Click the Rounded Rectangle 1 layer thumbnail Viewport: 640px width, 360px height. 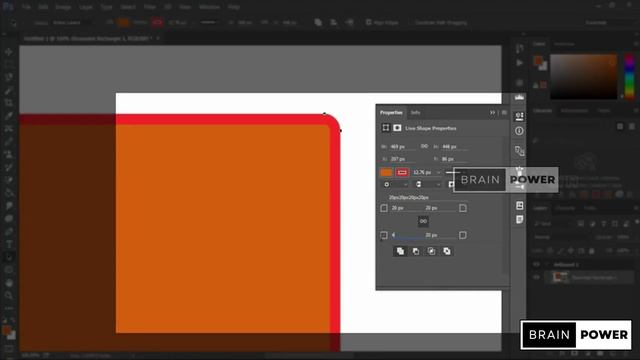coord(560,278)
